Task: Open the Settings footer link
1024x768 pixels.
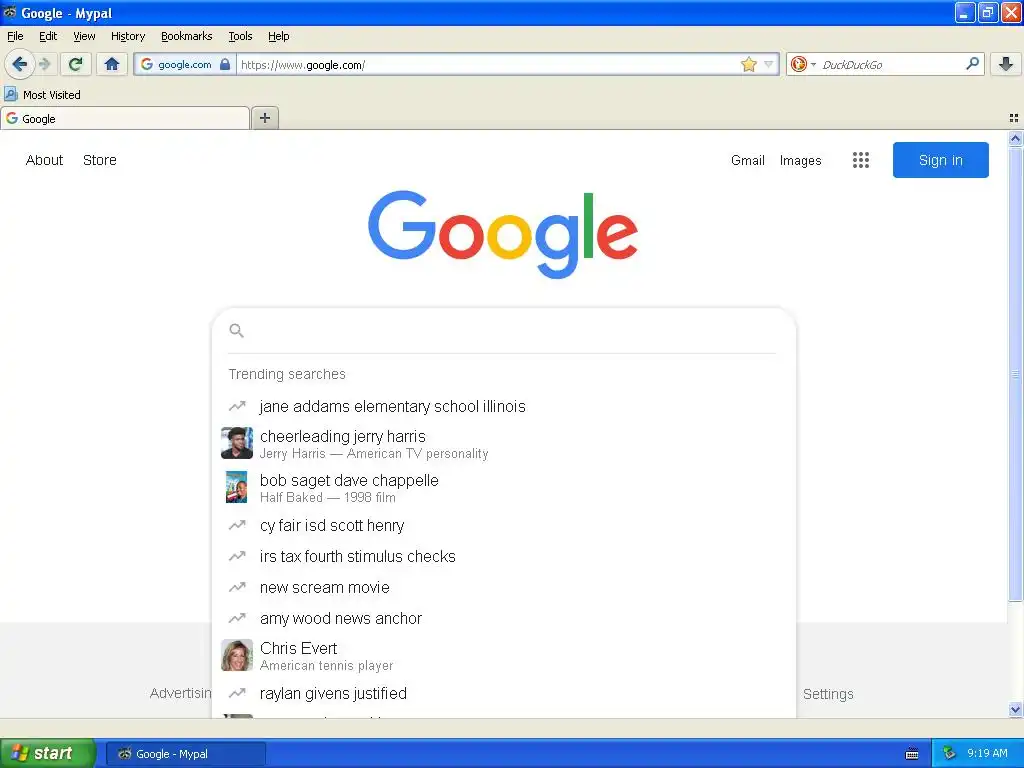Action: pos(828,694)
